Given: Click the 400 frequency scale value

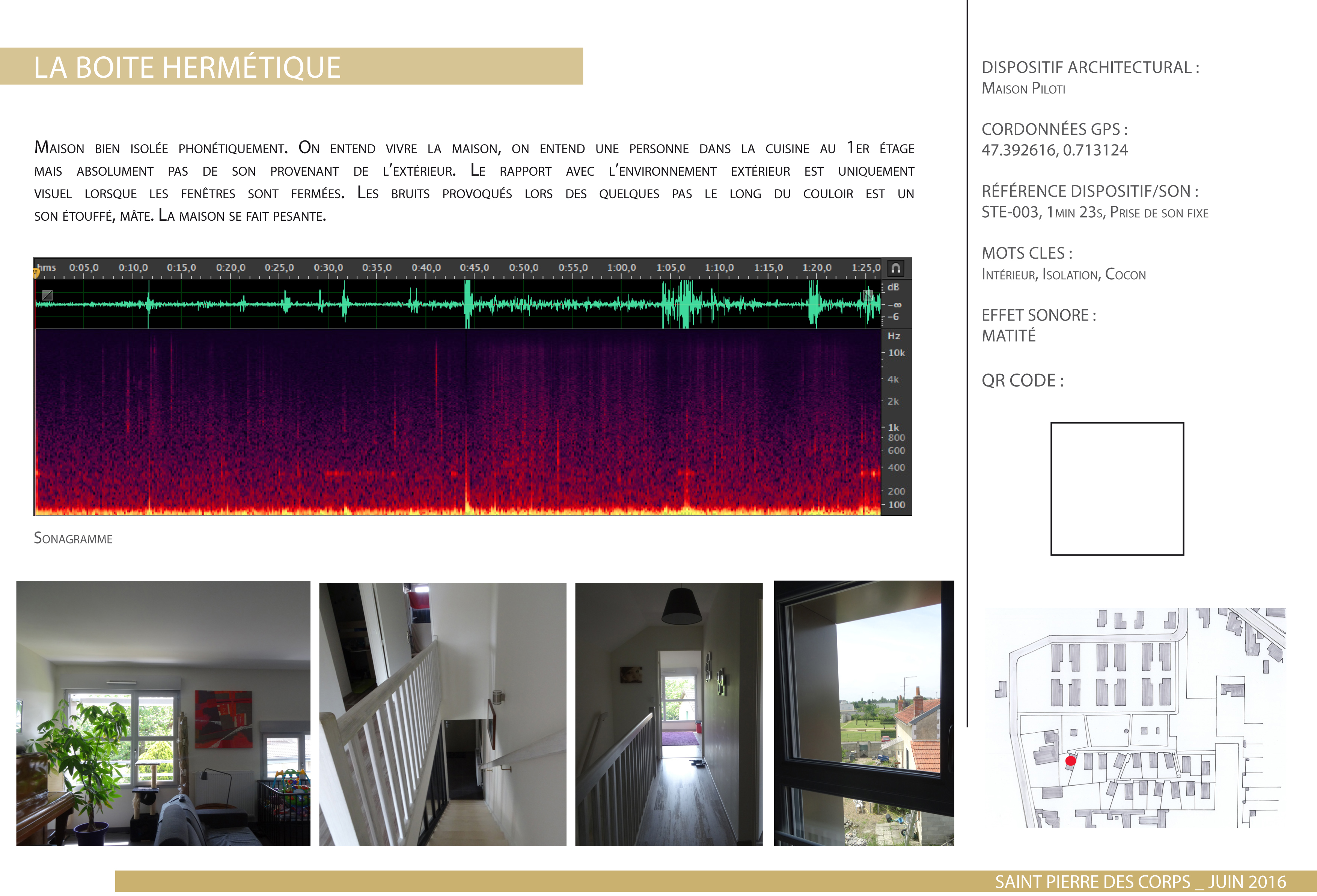Looking at the screenshot, I should click(897, 468).
